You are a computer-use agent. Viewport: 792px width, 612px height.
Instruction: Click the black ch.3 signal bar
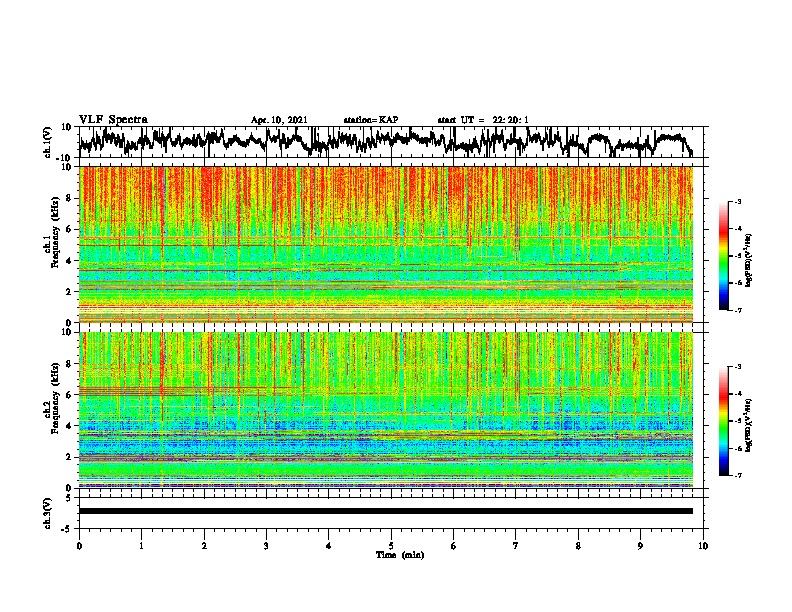[386, 511]
